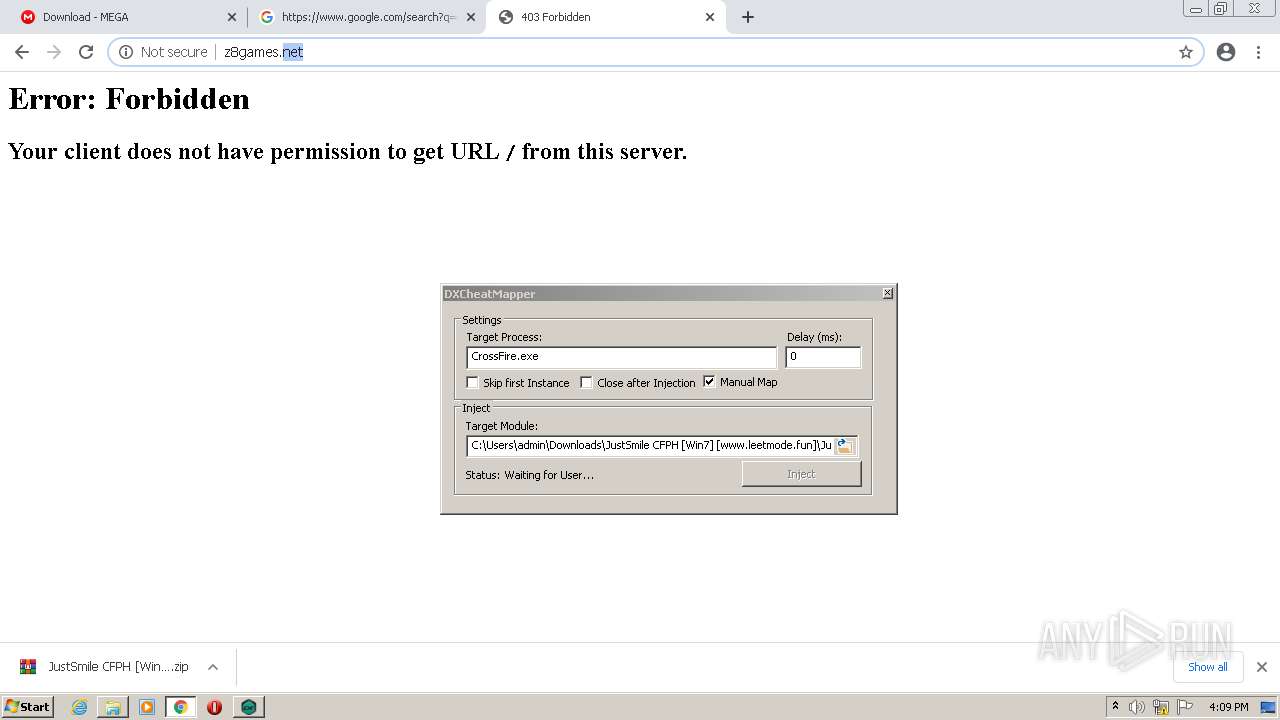Image resolution: width=1280 pixels, height=720 pixels.
Task: Go forward in browser history
Action: click(54, 52)
